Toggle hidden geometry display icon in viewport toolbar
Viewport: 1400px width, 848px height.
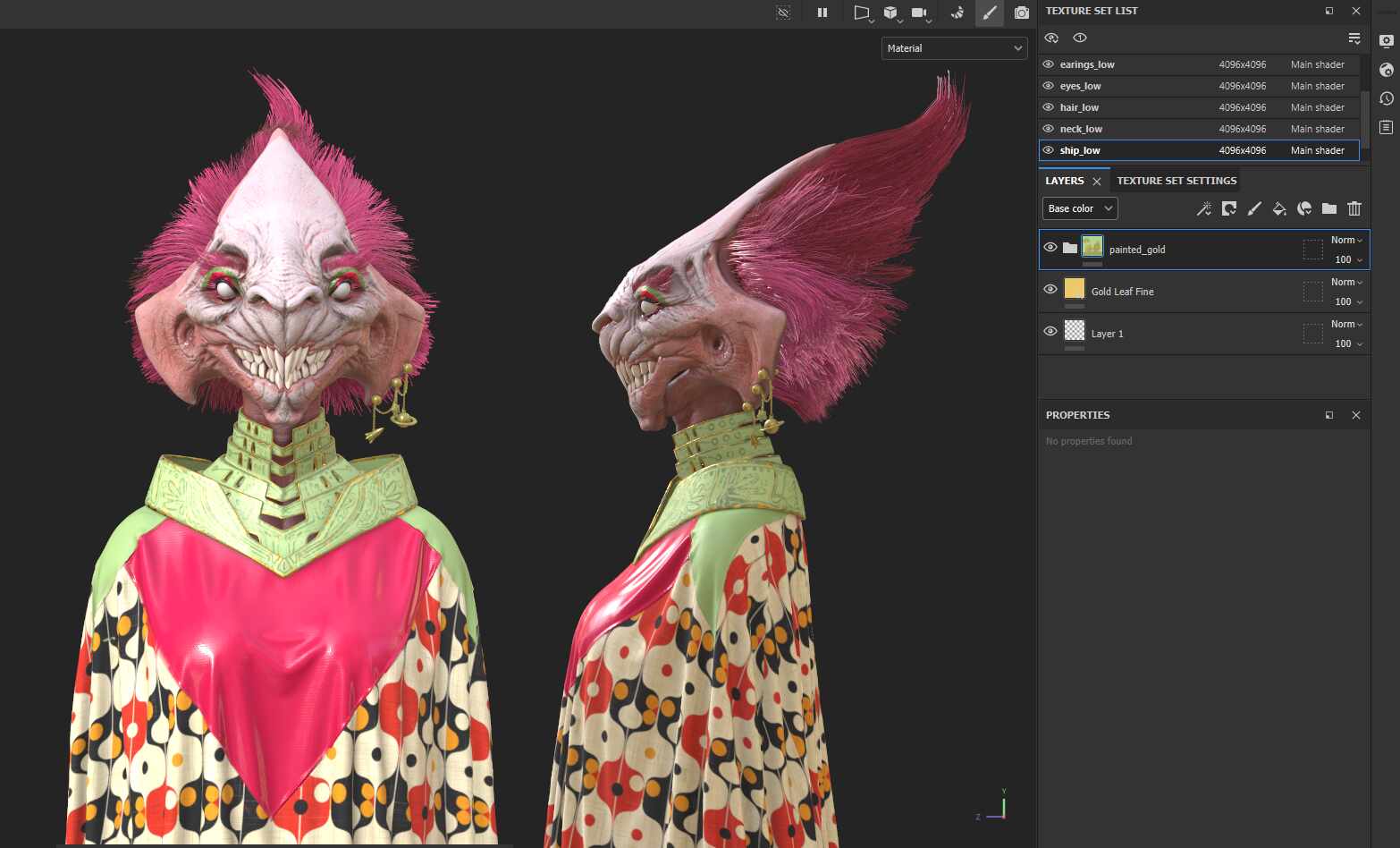click(783, 13)
